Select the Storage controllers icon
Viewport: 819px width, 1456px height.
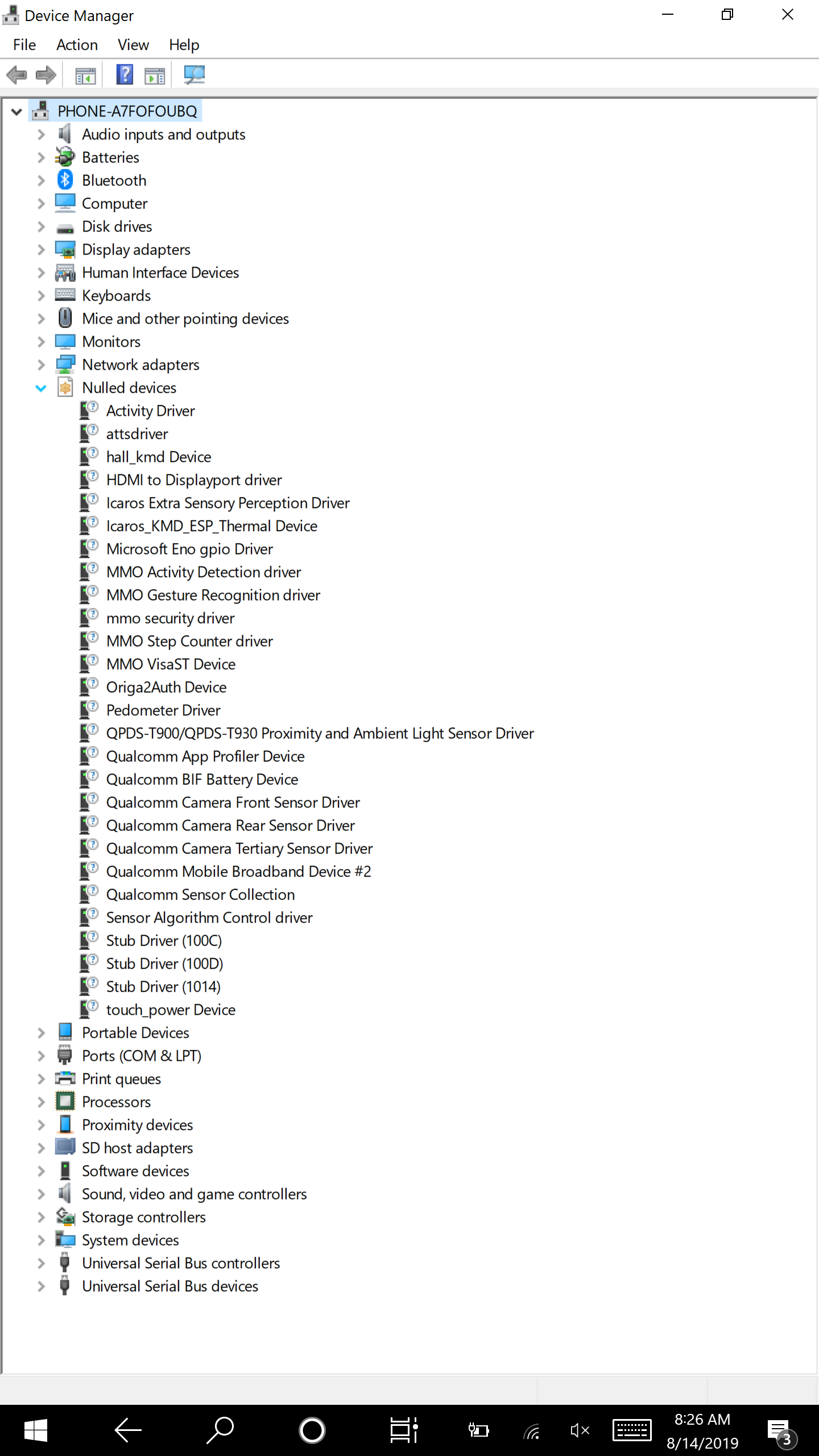click(x=65, y=1217)
